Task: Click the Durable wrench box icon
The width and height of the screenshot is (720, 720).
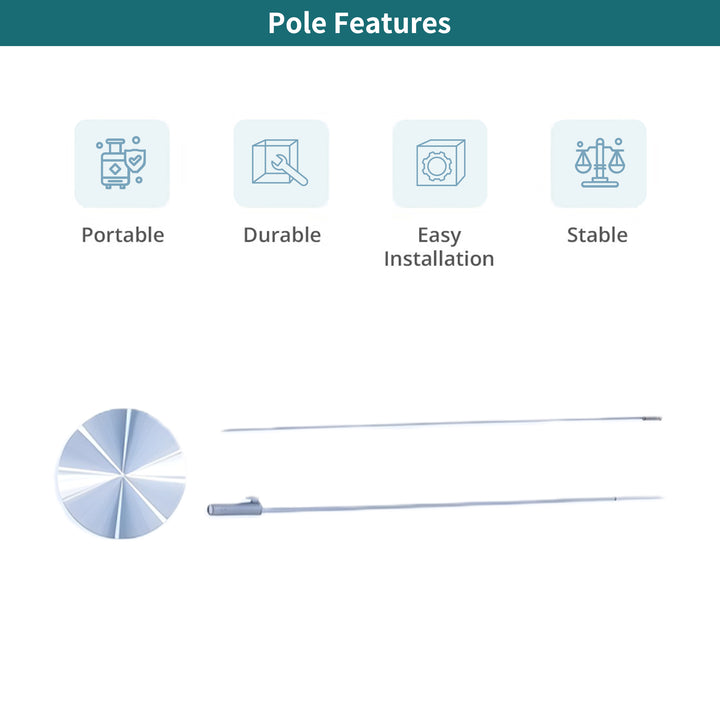Action: pyautogui.click(x=281, y=163)
